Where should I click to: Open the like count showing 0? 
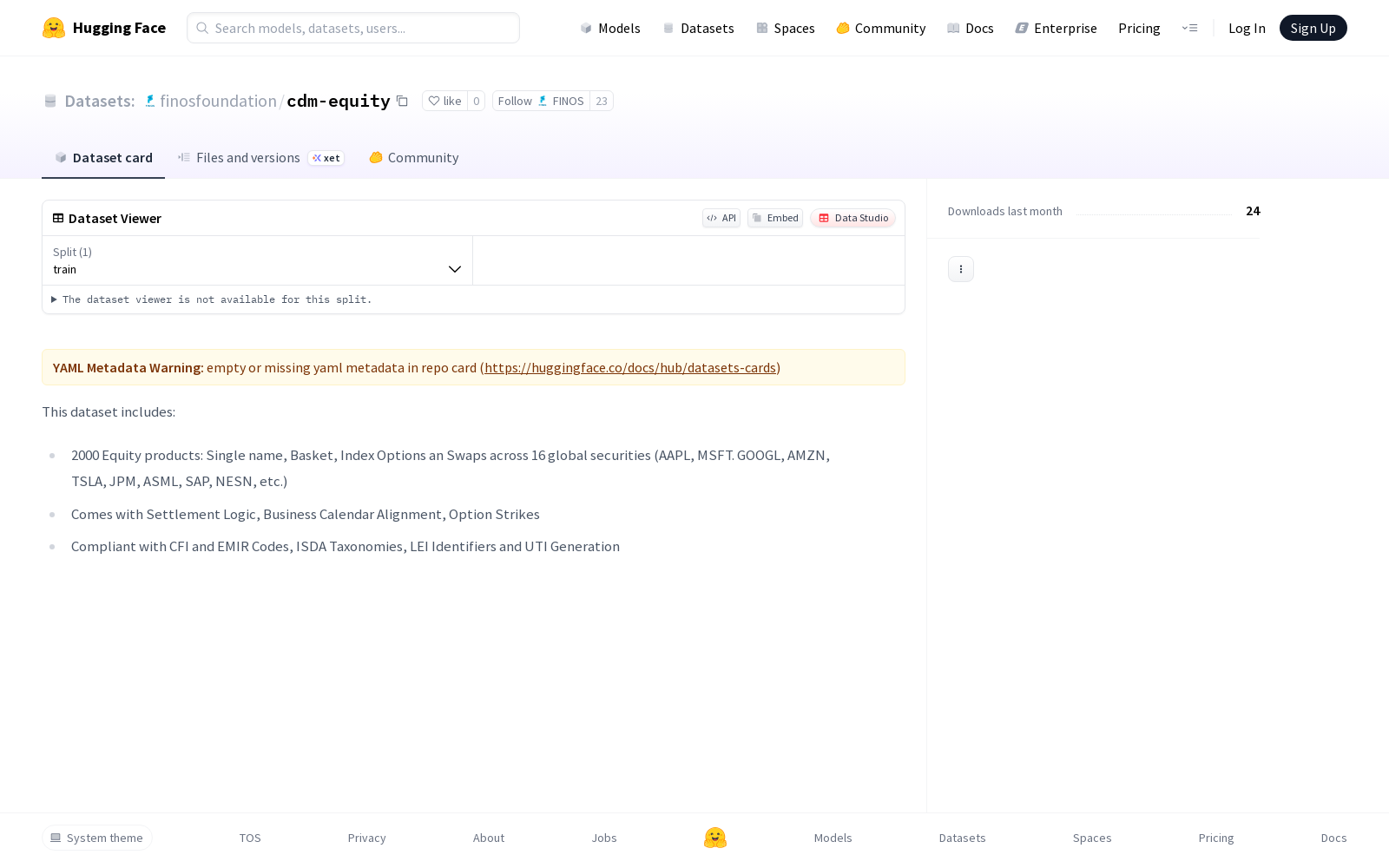(x=476, y=101)
